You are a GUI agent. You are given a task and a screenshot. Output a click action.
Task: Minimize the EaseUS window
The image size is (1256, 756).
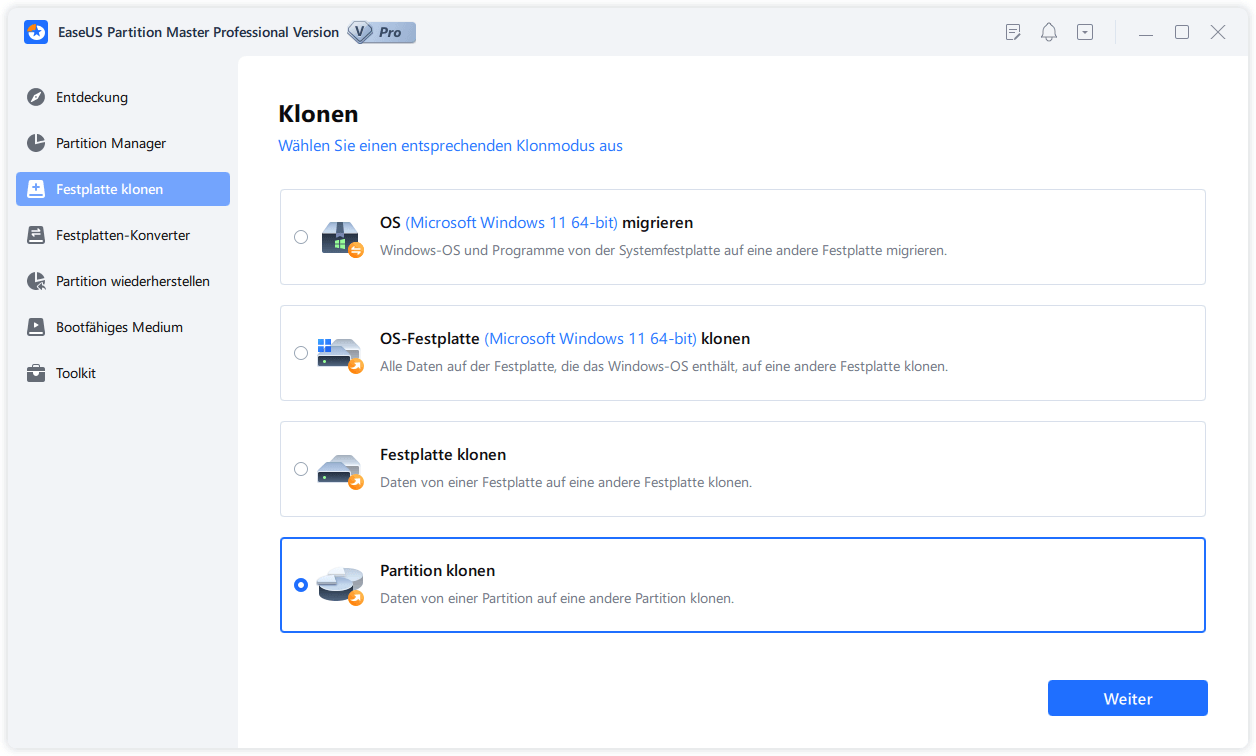click(1146, 33)
